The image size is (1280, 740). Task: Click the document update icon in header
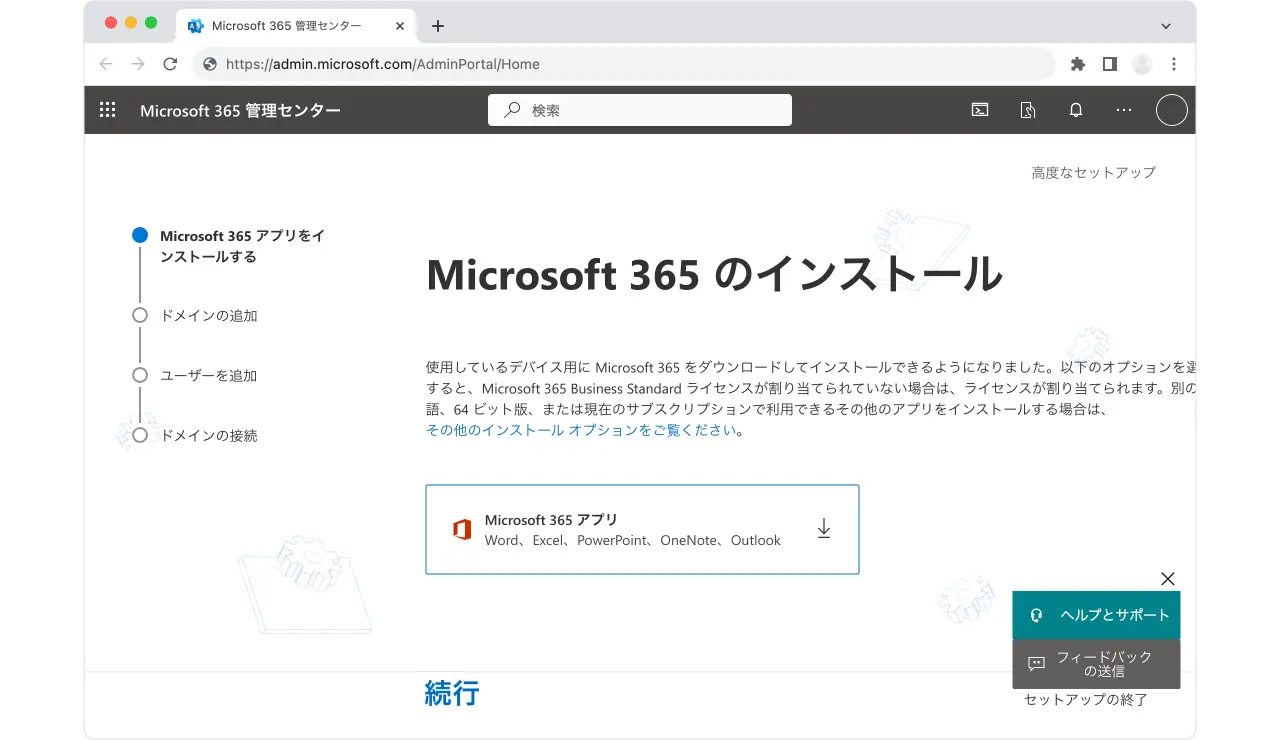(1028, 110)
